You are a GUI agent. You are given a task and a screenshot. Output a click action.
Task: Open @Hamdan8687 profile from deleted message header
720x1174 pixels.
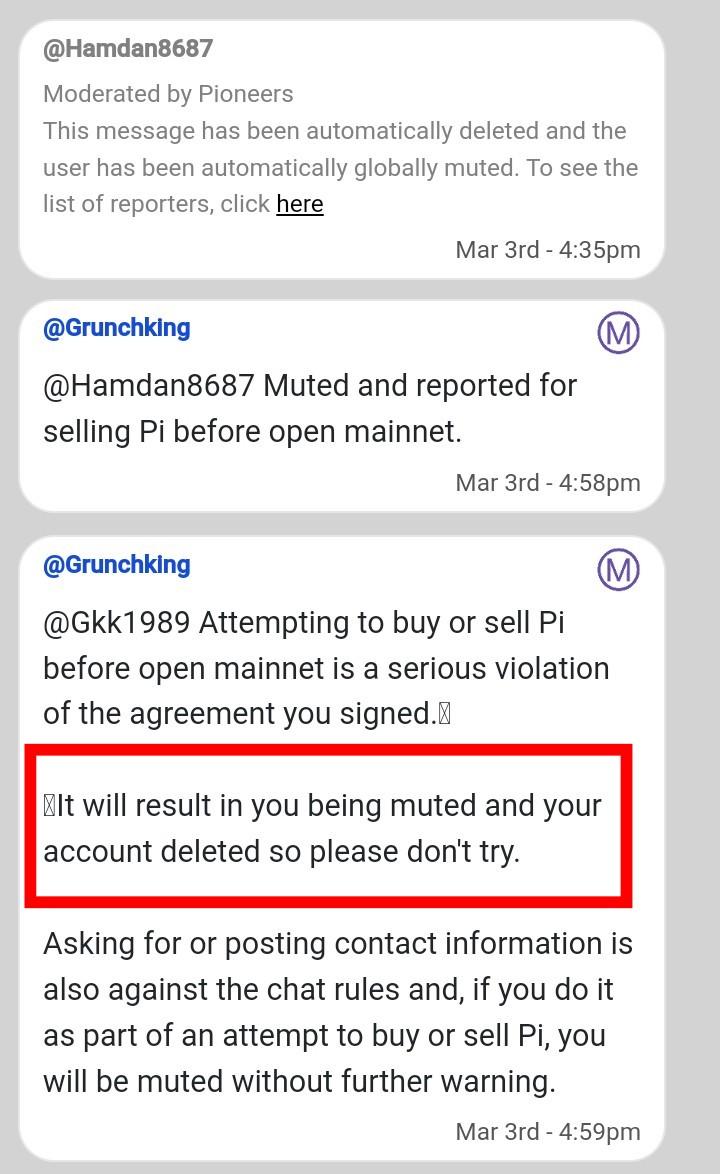point(128,48)
